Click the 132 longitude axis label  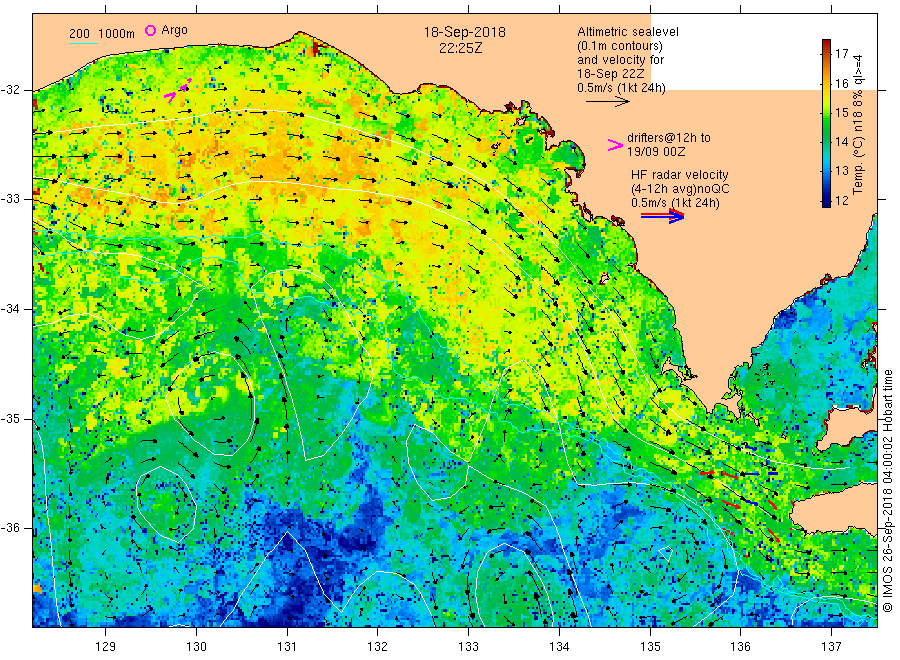pyautogui.click(x=378, y=647)
